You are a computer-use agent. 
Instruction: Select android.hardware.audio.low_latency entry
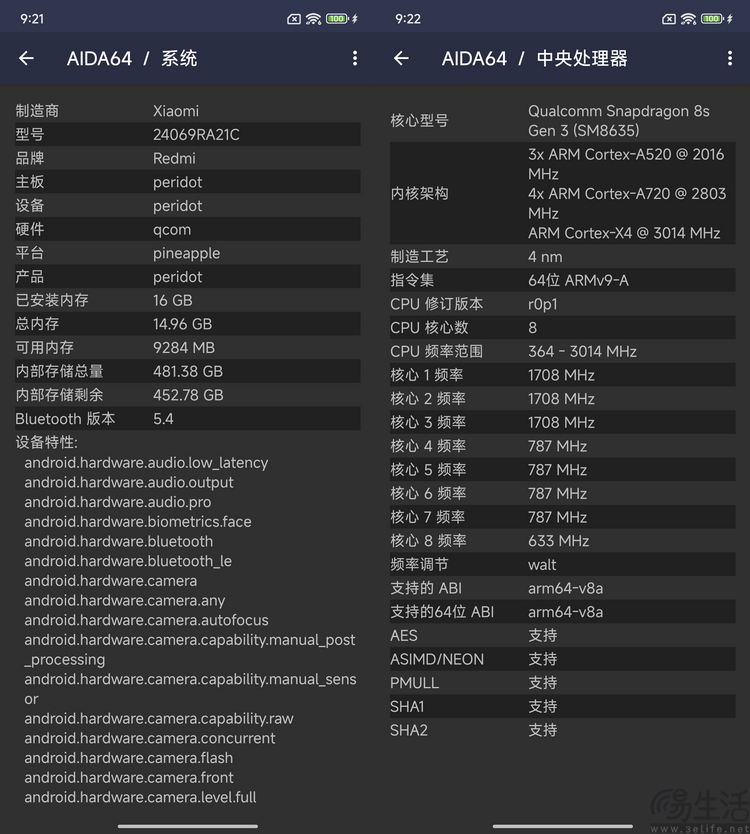coord(146,463)
